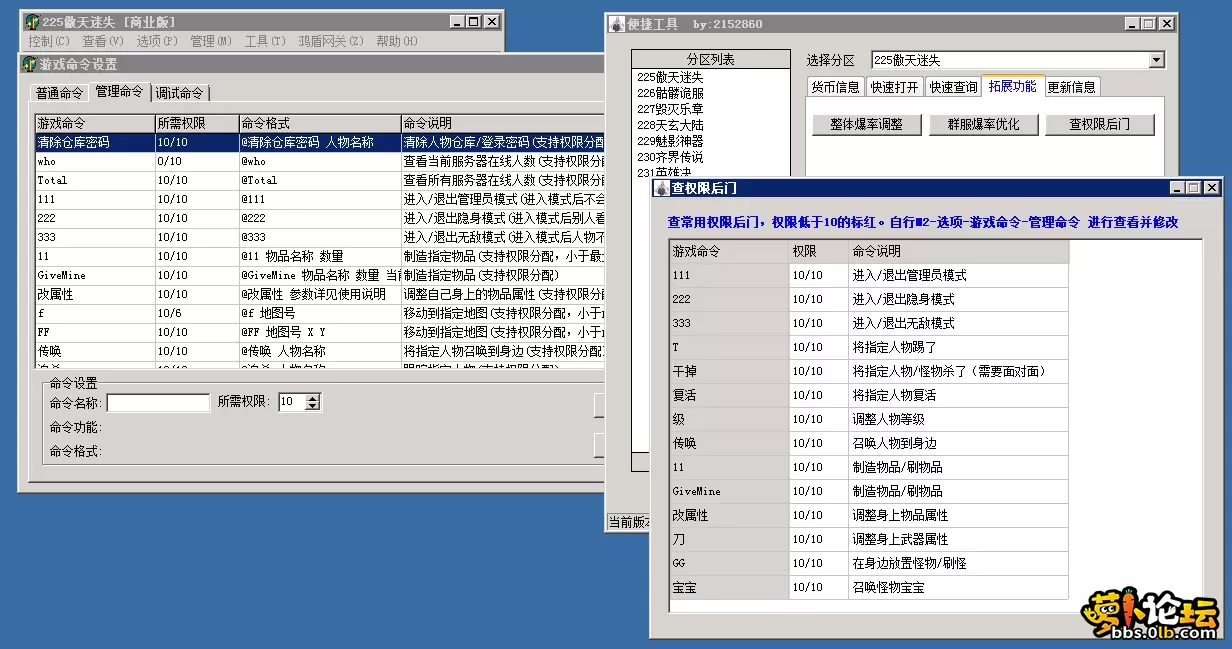Click the @FF 地图号 X Y cell

click(x=319, y=332)
